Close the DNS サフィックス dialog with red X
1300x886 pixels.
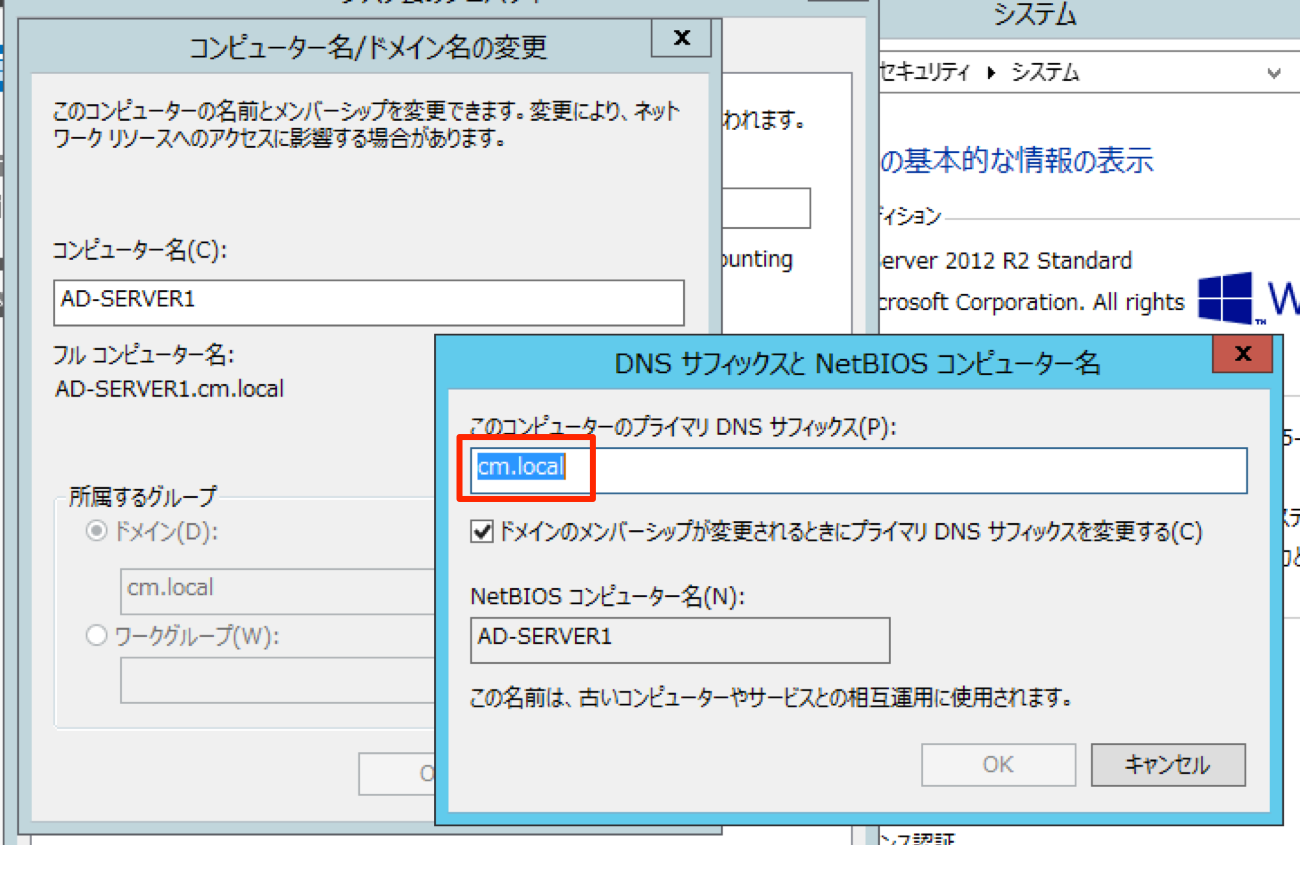pos(1241,354)
